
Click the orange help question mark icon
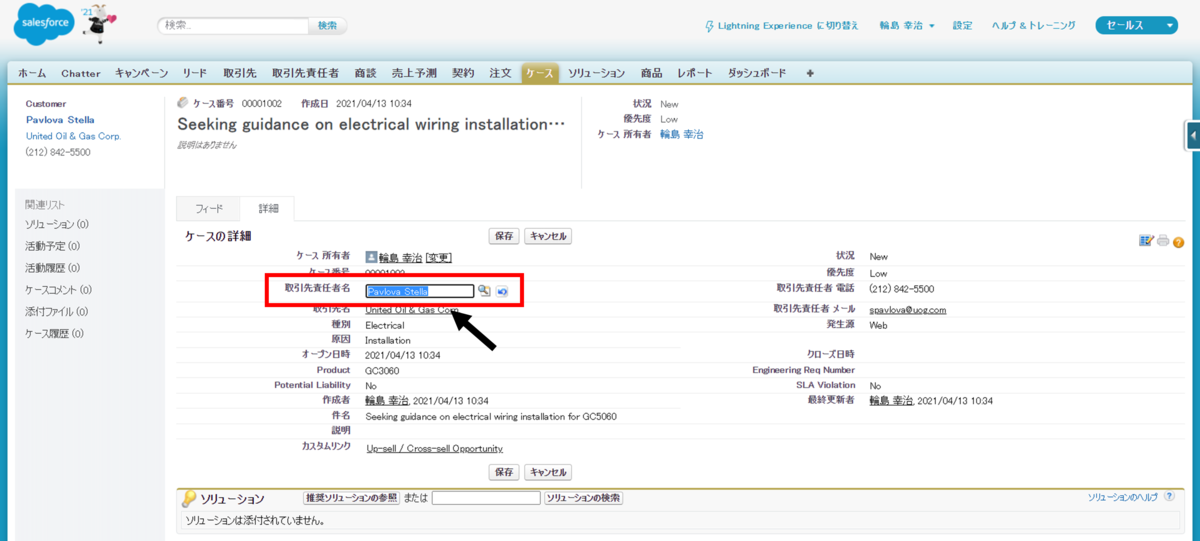(x=1178, y=241)
